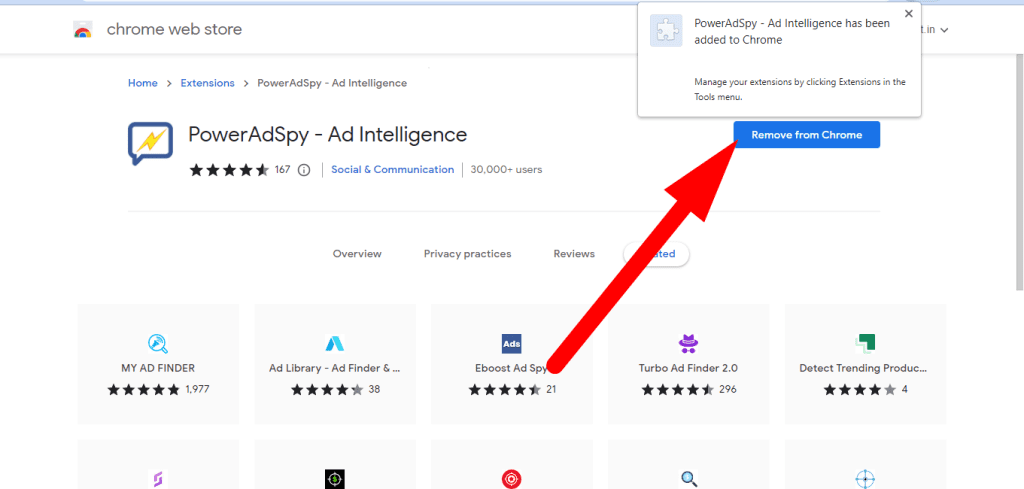Click the blue magnifier extension icon
Viewport: 1024px width, 489px height.
[x=688, y=479]
